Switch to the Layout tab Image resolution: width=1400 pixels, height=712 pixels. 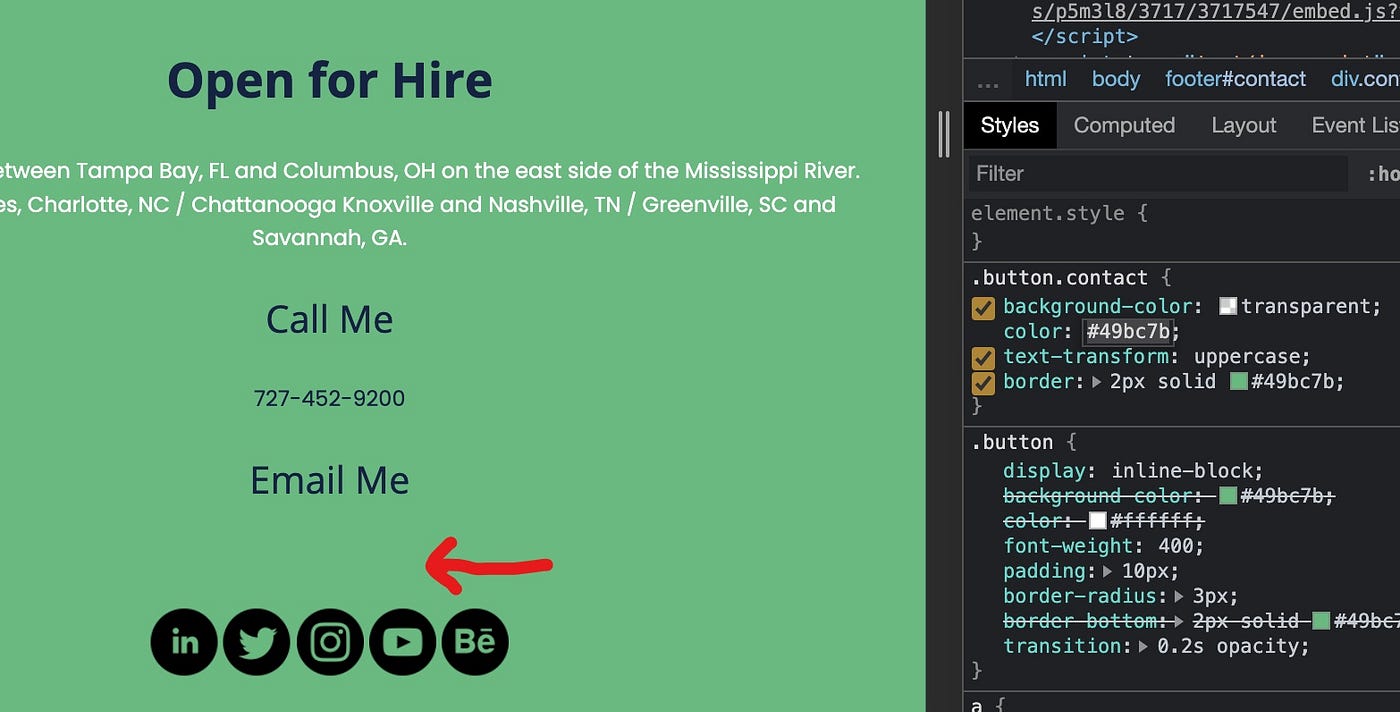[x=1244, y=125]
